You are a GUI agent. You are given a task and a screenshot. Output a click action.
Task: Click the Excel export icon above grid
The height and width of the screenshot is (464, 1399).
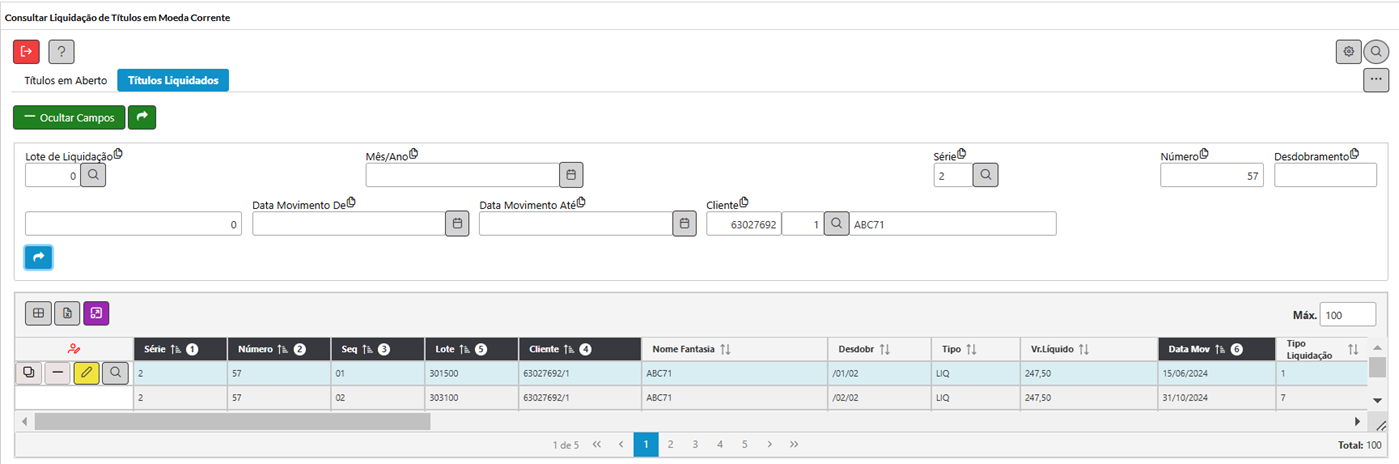click(x=67, y=313)
